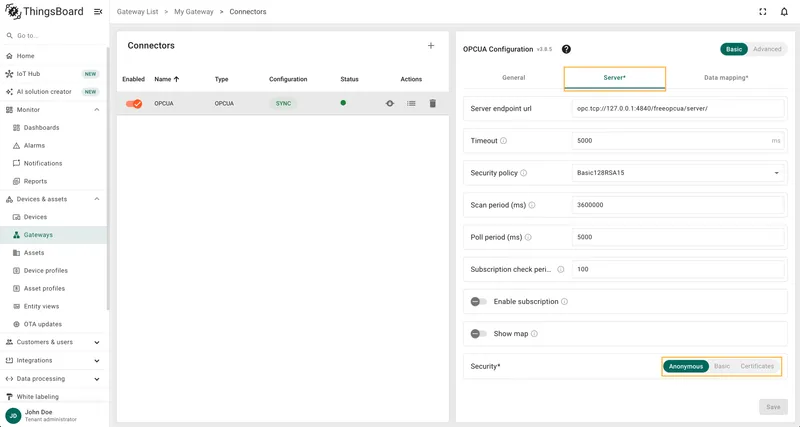Click the Poll period info icon
This screenshot has height=427, width=800.
528,237
